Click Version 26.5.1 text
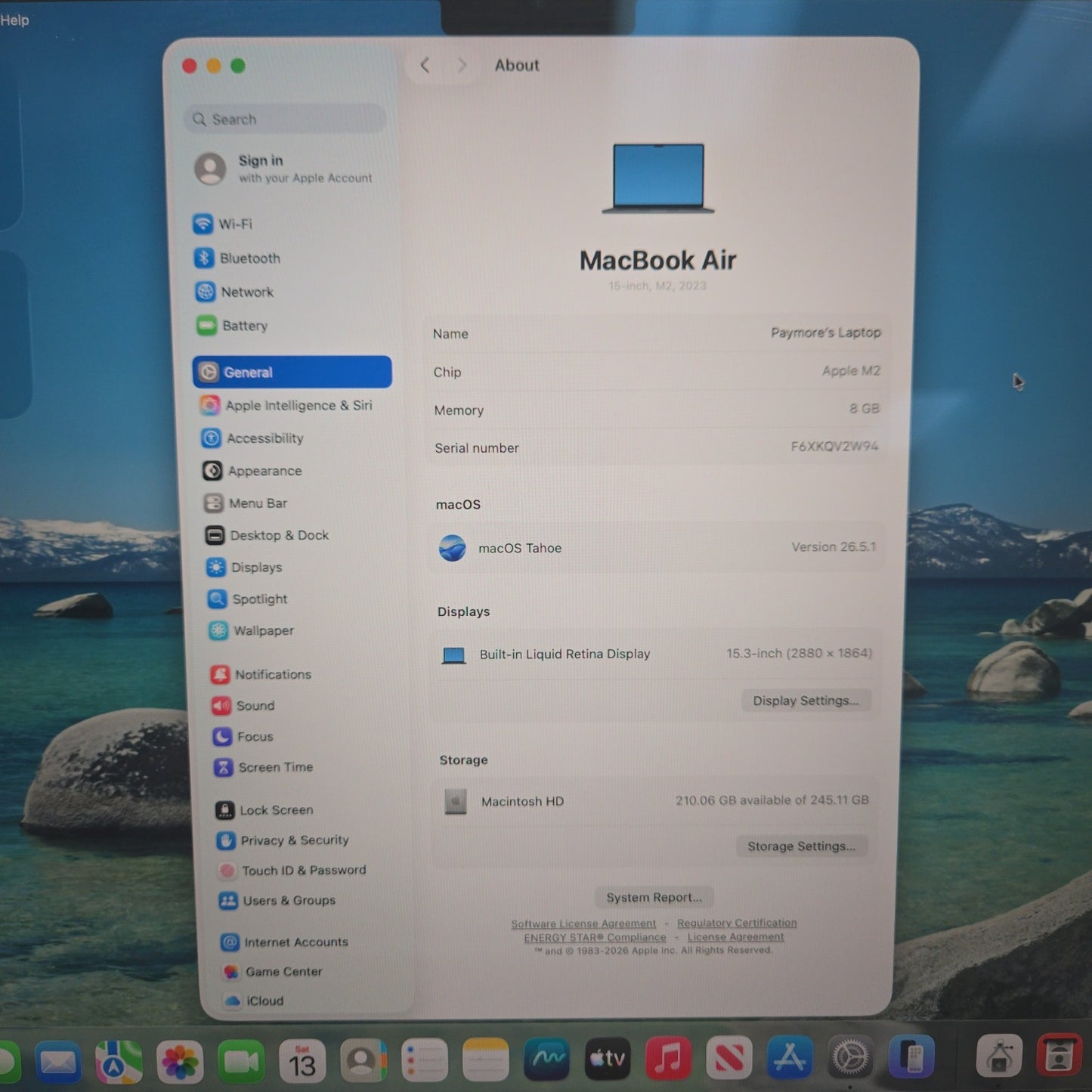The height and width of the screenshot is (1092, 1092). pyautogui.click(x=834, y=546)
